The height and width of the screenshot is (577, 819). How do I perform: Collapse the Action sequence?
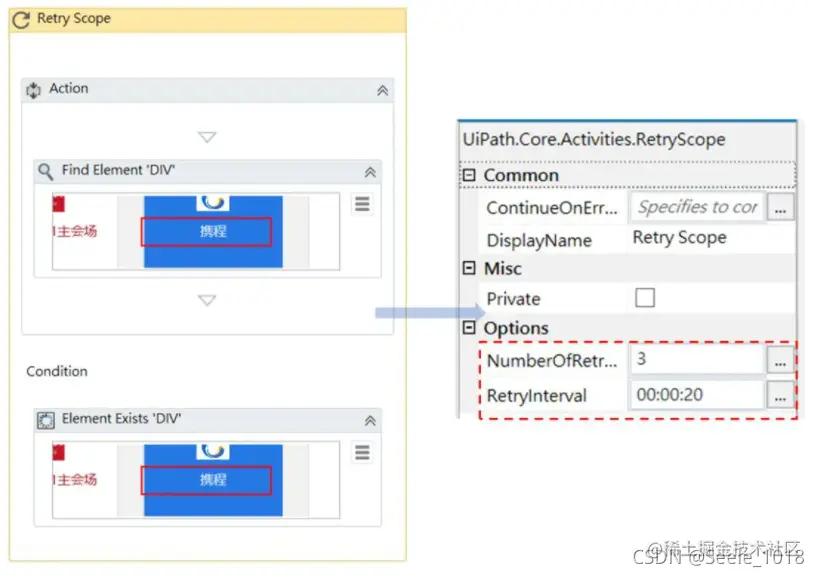coord(383,91)
